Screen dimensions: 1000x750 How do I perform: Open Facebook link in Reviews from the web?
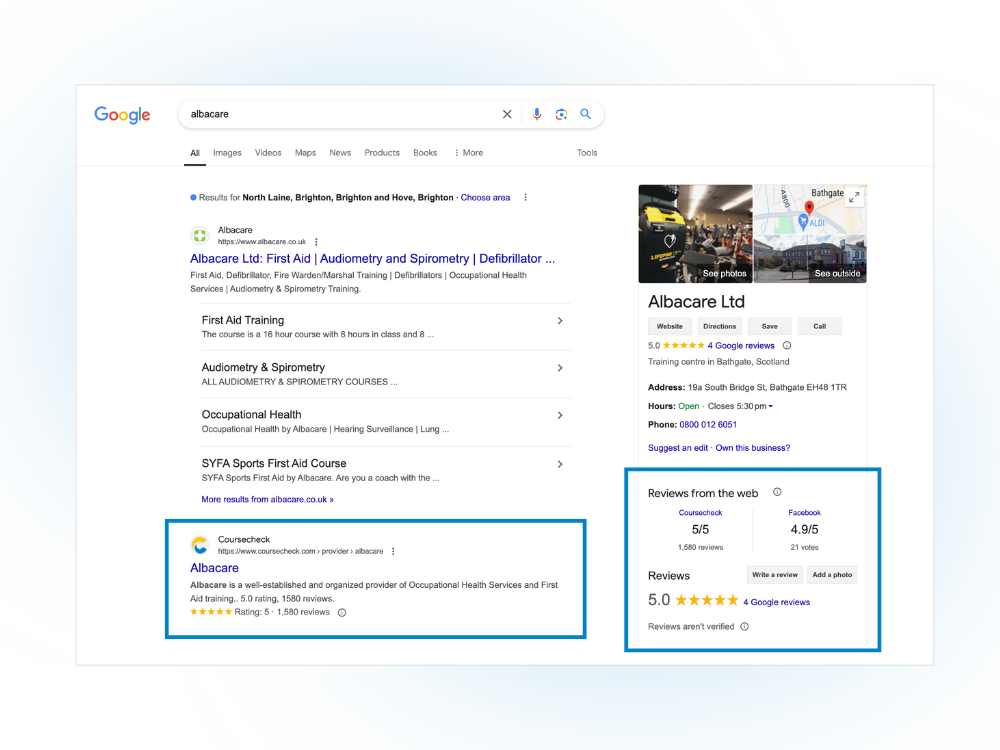[804, 513]
